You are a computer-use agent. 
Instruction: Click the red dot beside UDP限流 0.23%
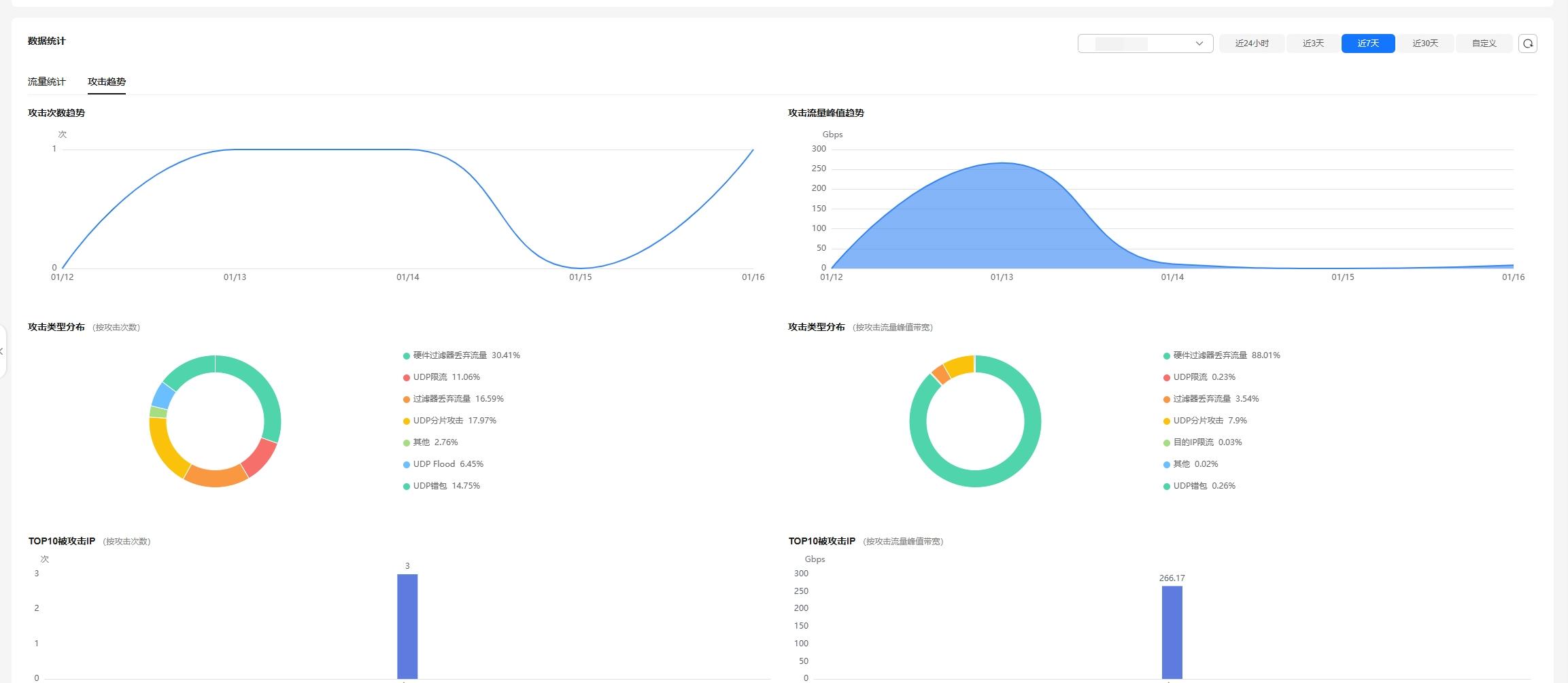[x=1166, y=378]
